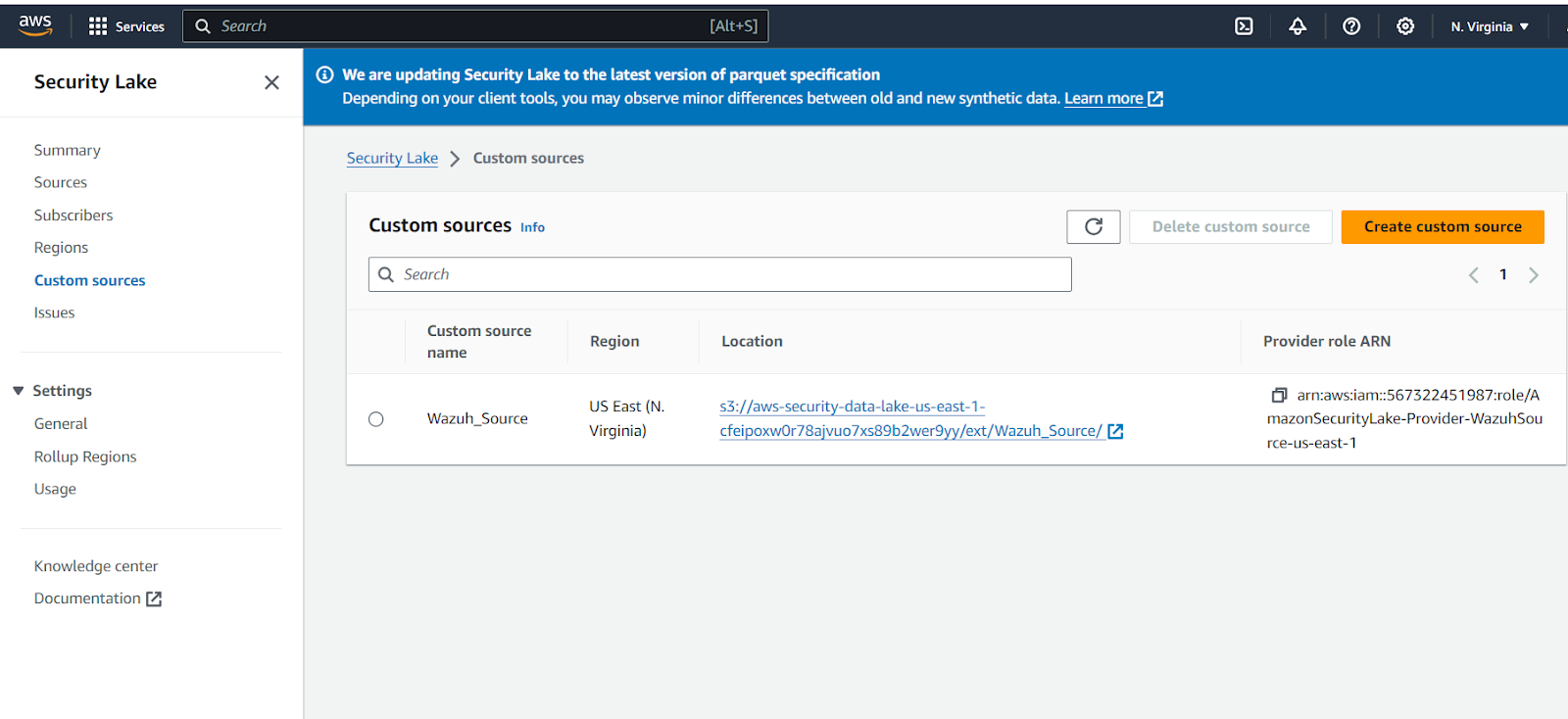Screen dimensions: 1568x719
Task: Go to the next page of results
Action: (1534, 275)
